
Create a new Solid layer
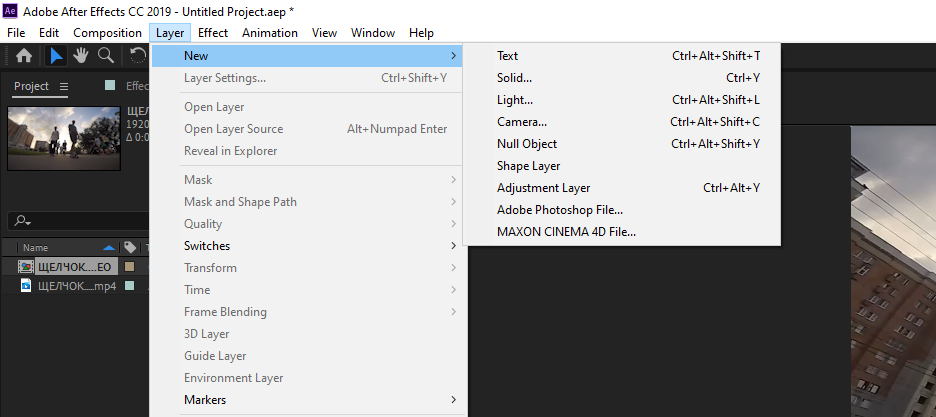[621, 78]
